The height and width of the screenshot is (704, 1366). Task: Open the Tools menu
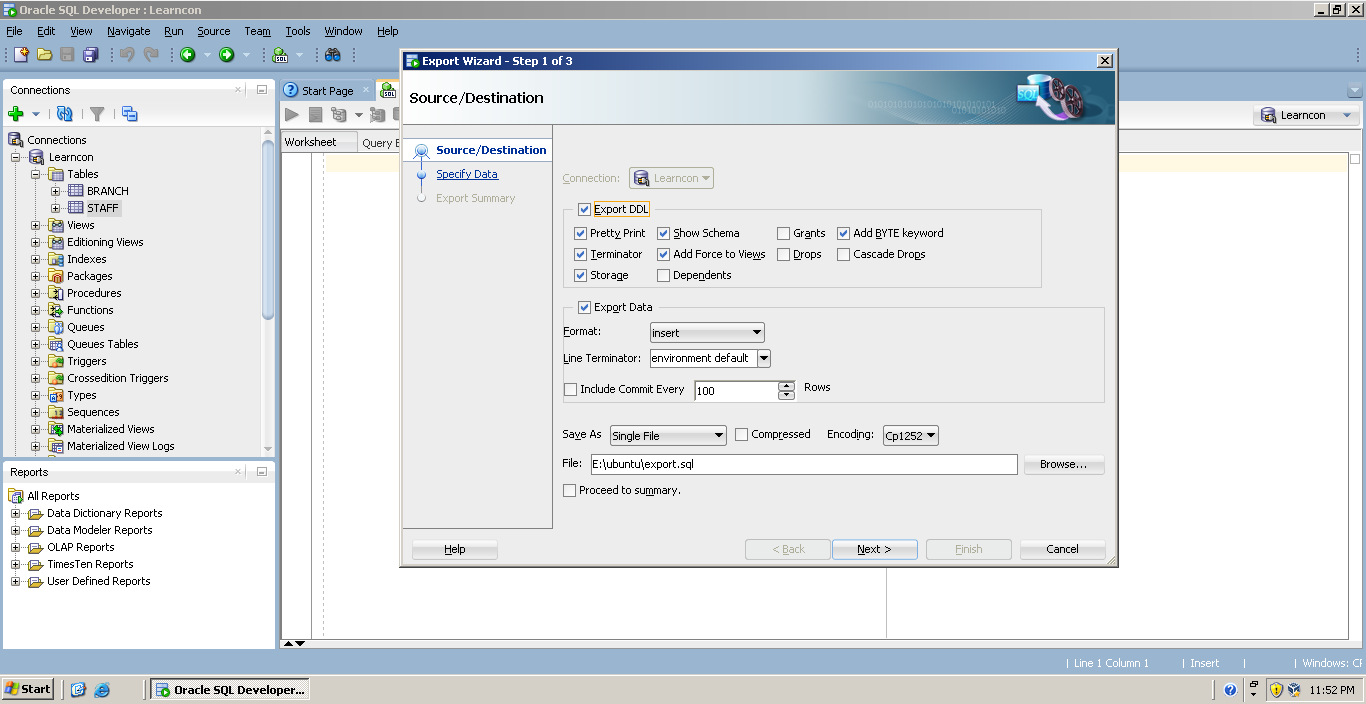pyautogui.click(x=298, y=31)
